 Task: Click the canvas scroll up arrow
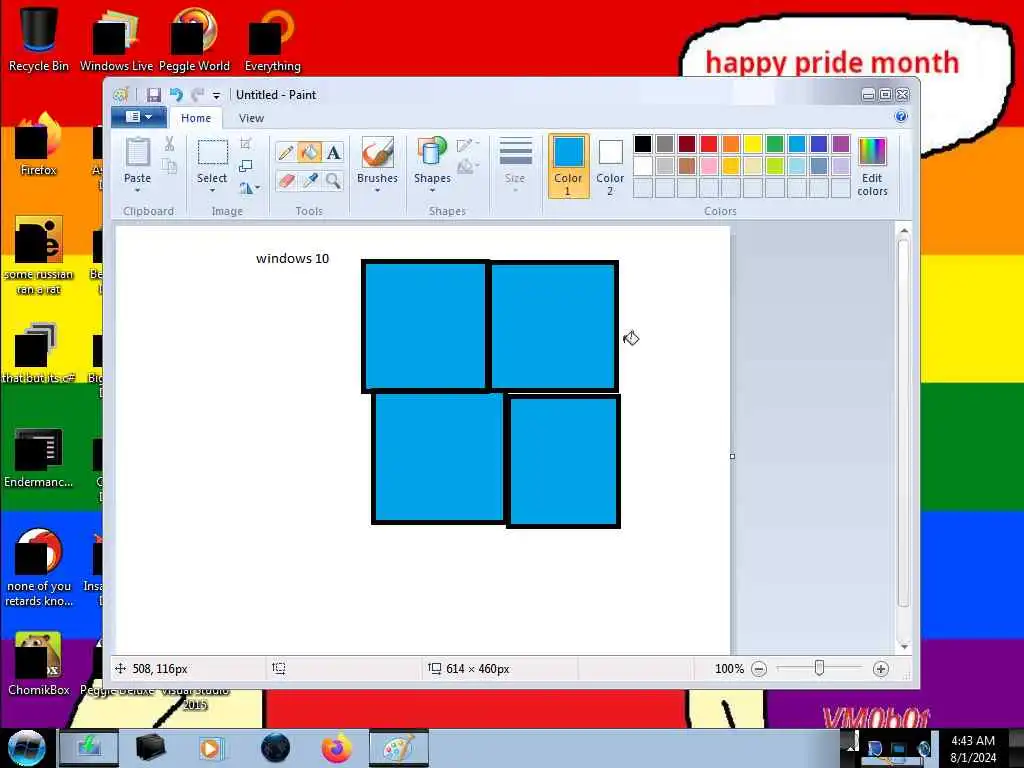[x=904, y=231]
